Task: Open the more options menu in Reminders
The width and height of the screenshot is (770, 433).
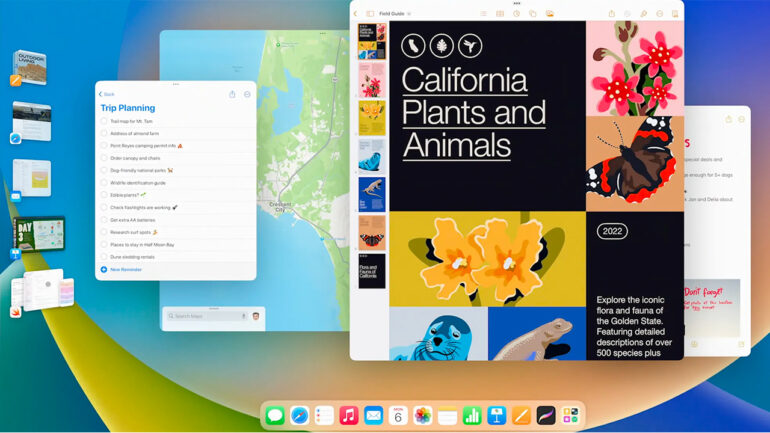Action: (x=247, y=94)
